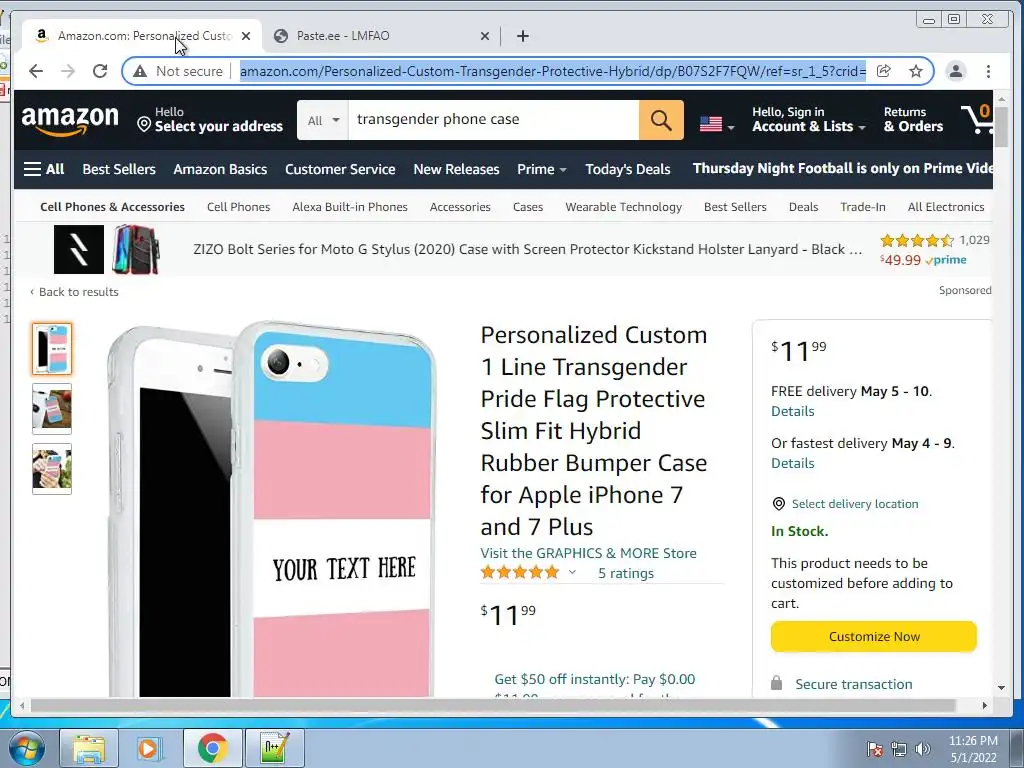Open New Releases
Image resolution: width=1024 pixels, height=768 pixels.
[x=456, y=169]
